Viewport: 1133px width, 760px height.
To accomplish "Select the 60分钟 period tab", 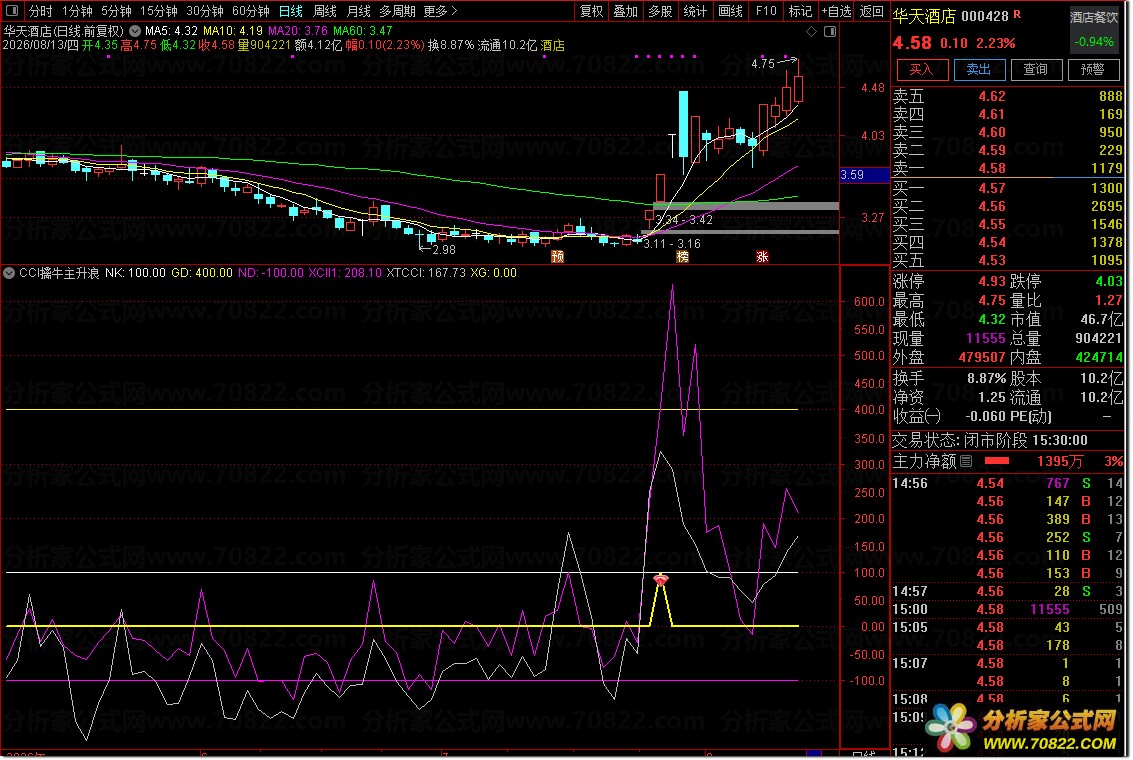I will tap(251, 11).
